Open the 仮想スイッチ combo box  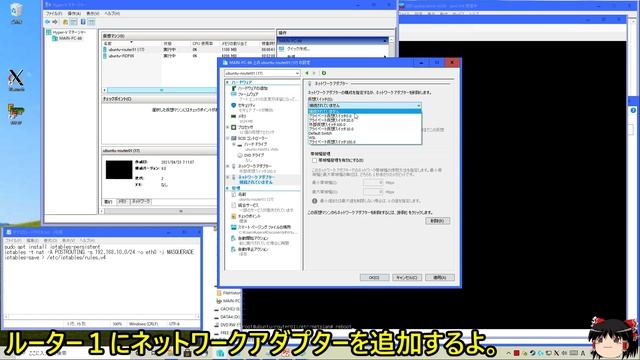364,105
